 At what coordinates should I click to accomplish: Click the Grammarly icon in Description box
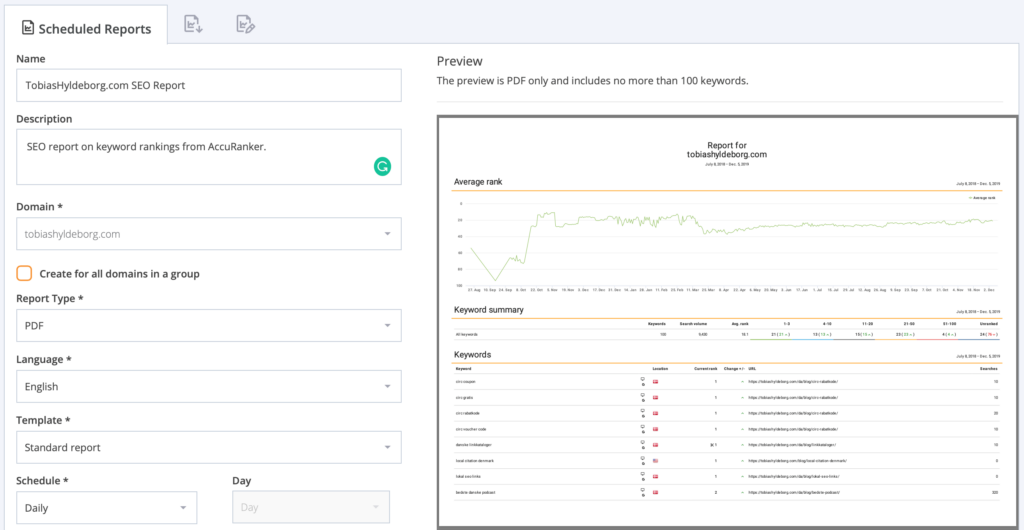382,166
